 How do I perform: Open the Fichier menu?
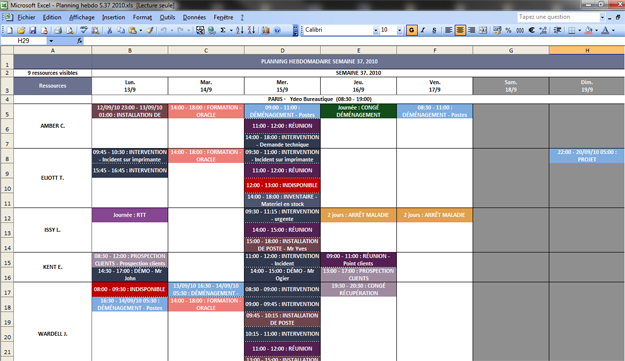tap(26, 17)
